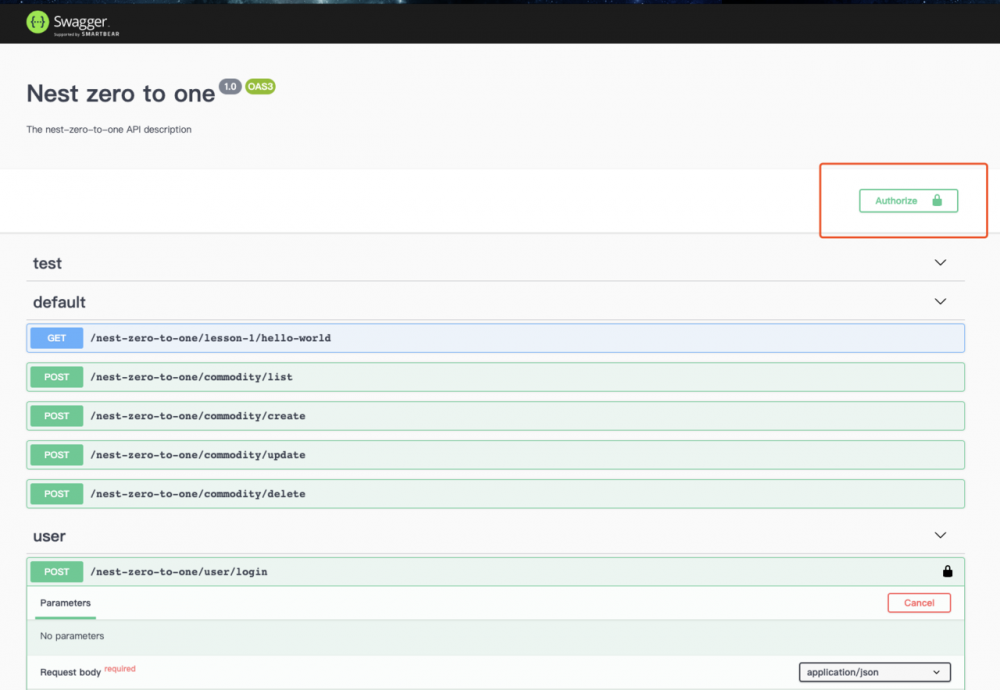Expand POST commodity/list endpoint
This screenshot has height=690, width=1000.
click(496, 377)
